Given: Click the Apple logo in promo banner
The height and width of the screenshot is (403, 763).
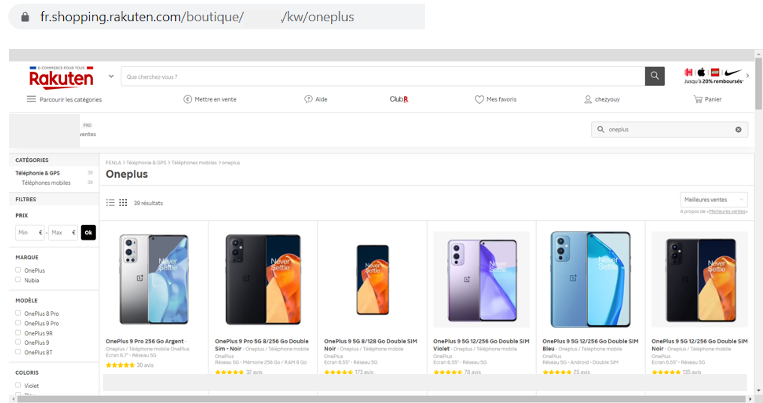Looking at the screenshot, I should [701, 72].
